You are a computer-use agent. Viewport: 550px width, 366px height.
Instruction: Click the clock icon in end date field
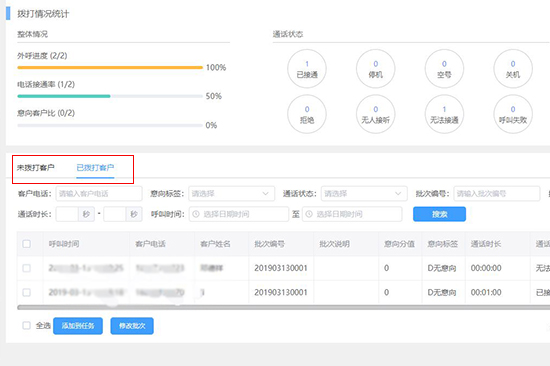click(x=309, y=214)
